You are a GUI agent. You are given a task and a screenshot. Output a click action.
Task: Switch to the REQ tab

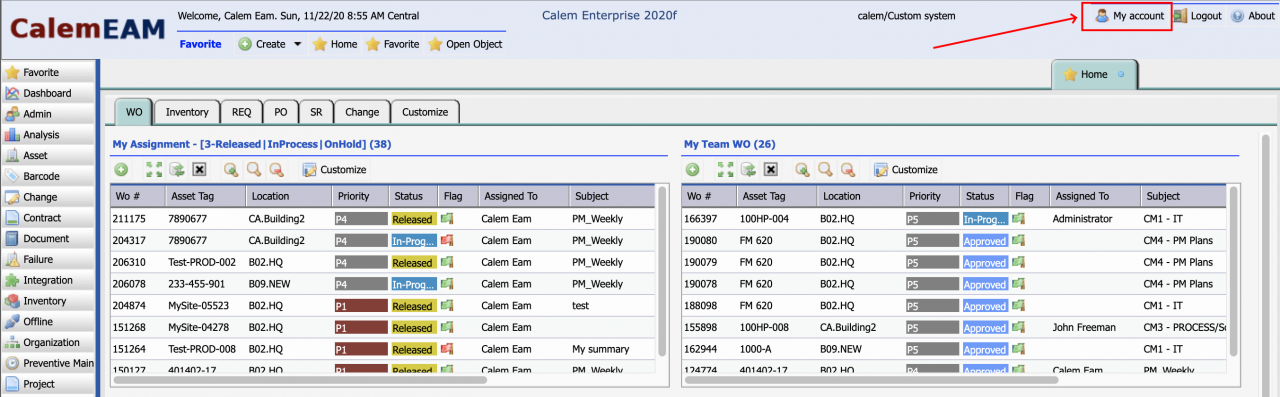[241, 112]
